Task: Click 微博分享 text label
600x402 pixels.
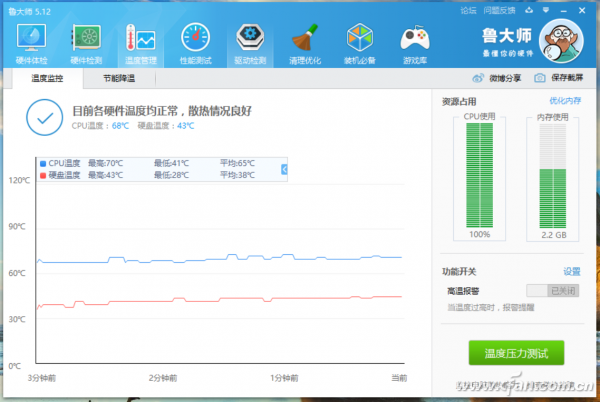Action: pos(505,78)
